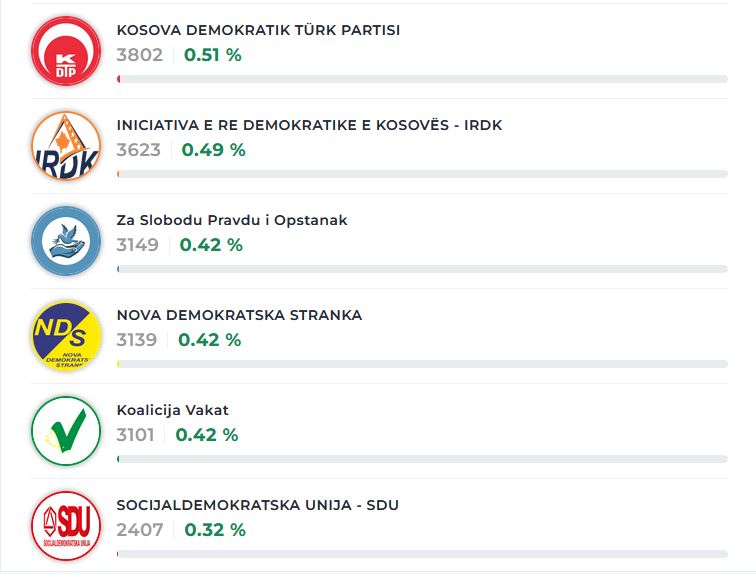Open INICIATIVA E RE DEMOKRATIKE E KOSOVËS name

point(309,125)
